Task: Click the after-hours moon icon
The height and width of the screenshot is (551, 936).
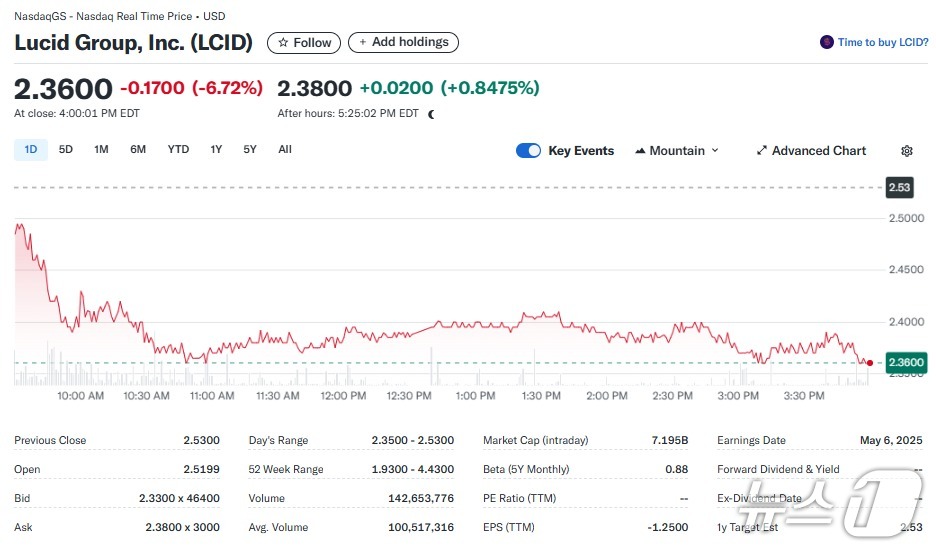Action: tap(431, 114)
